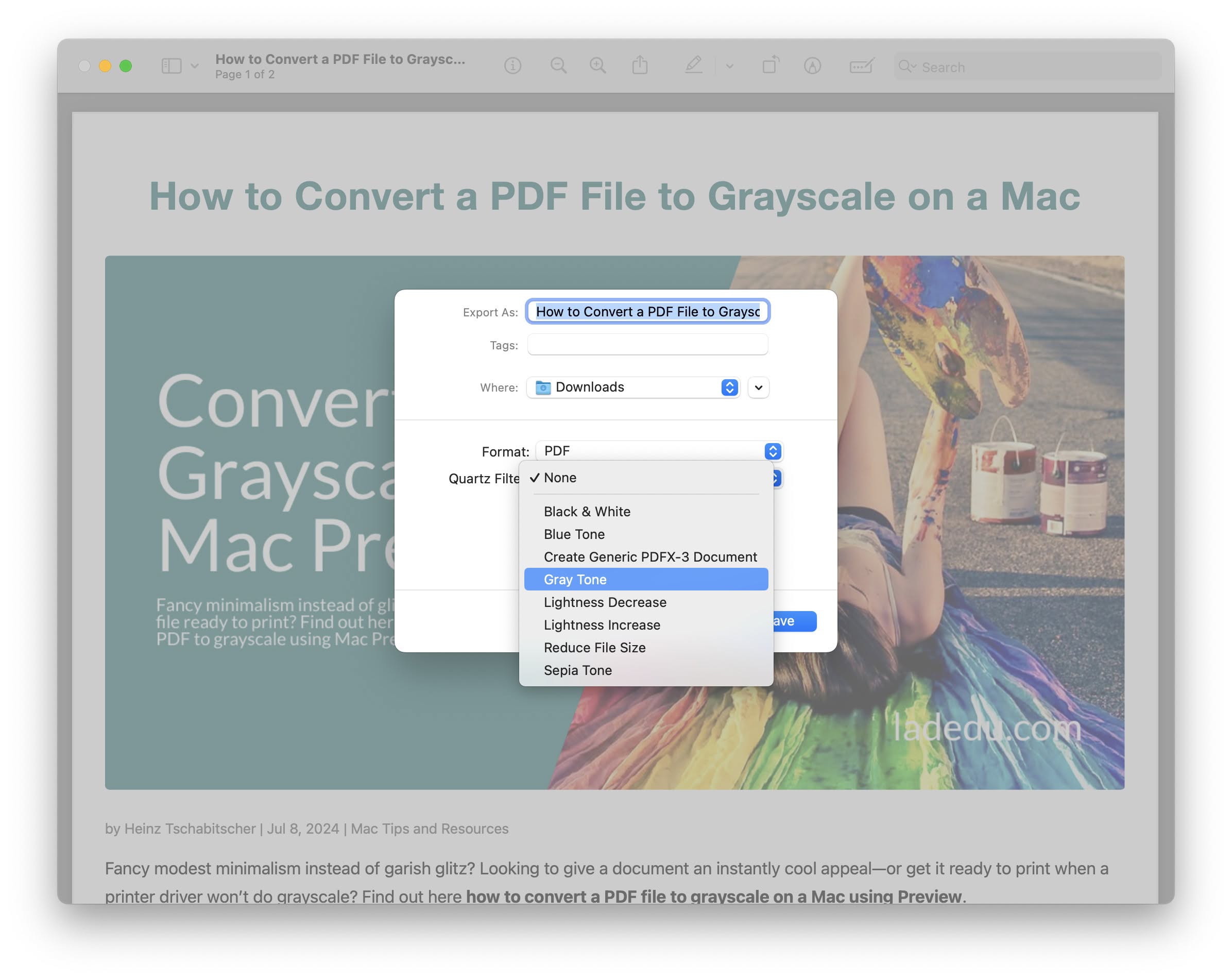Select None in Quartz Filter menu
The image size is (1232, 980).
pyautogui.click(x=646, y=478)
